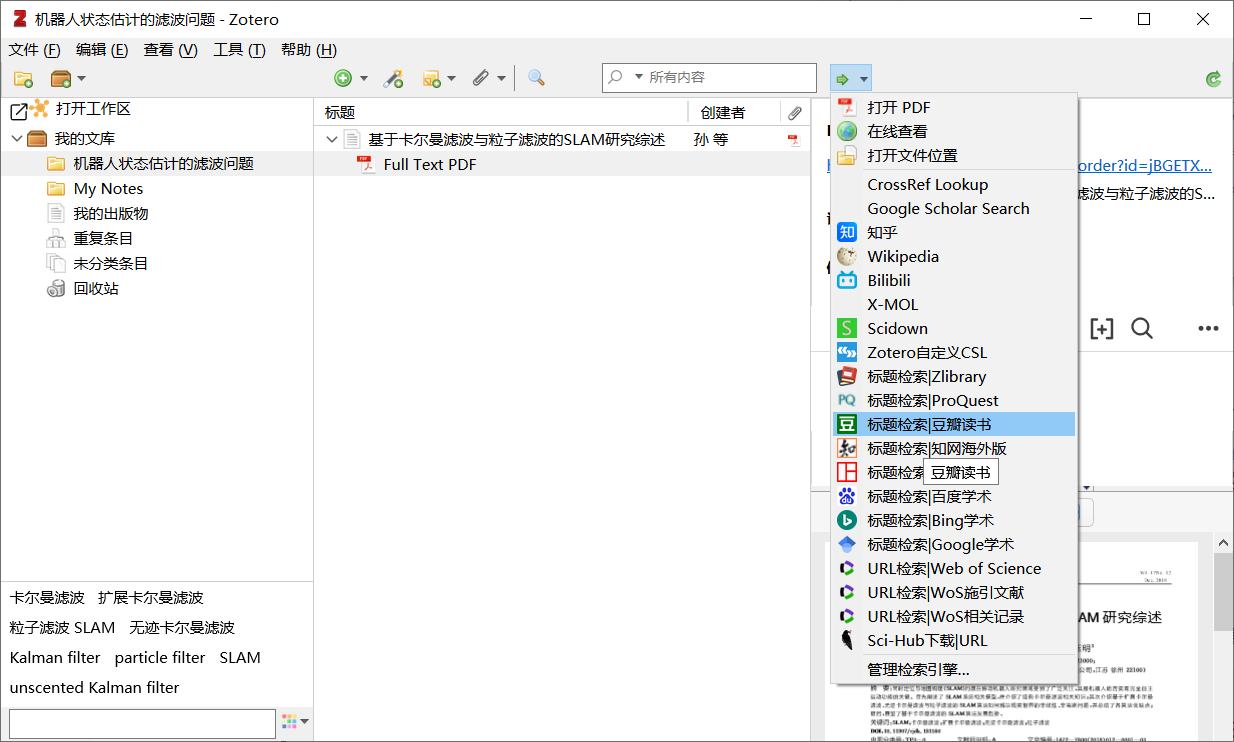Click the Sci-Hub raven icon

pyautogui.click(x=847, y=640)
